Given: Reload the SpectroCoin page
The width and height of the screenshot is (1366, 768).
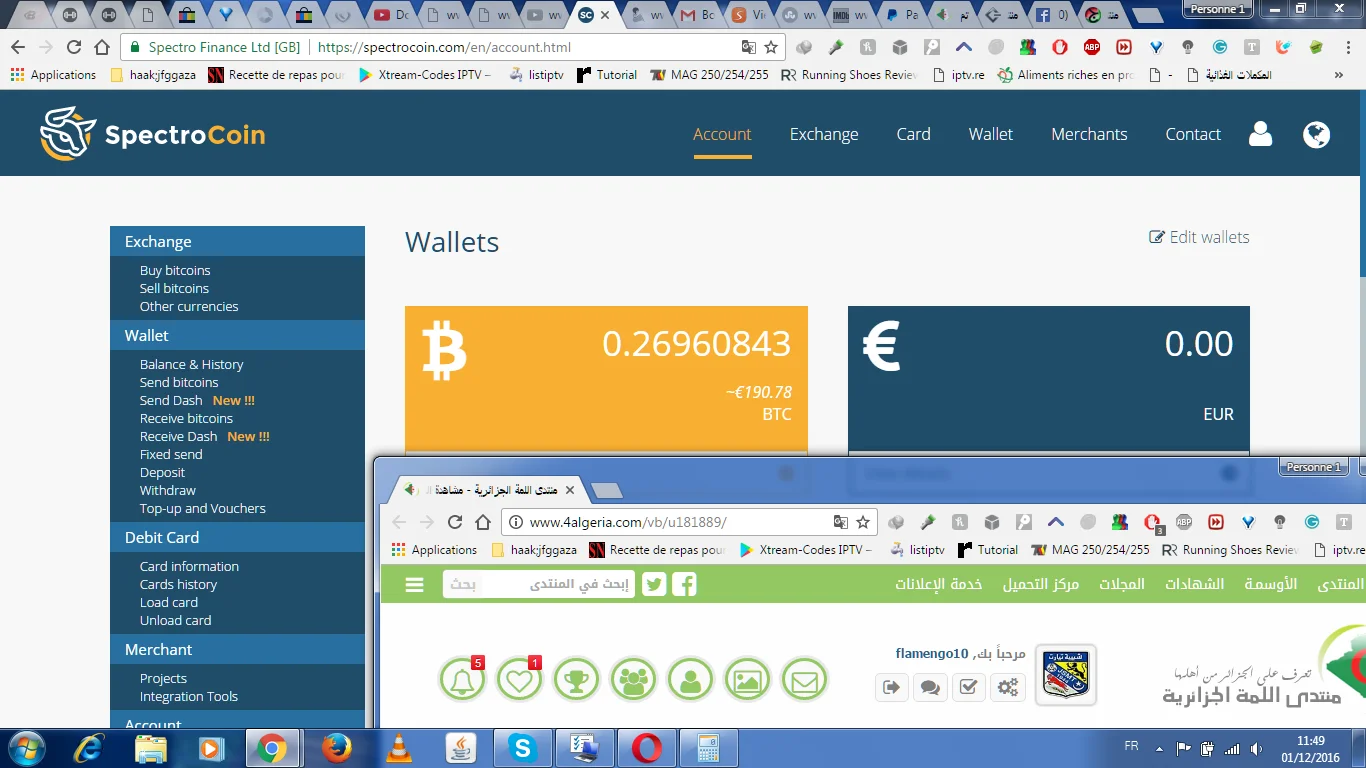Looking at the screenshot, I should point(74,47).
